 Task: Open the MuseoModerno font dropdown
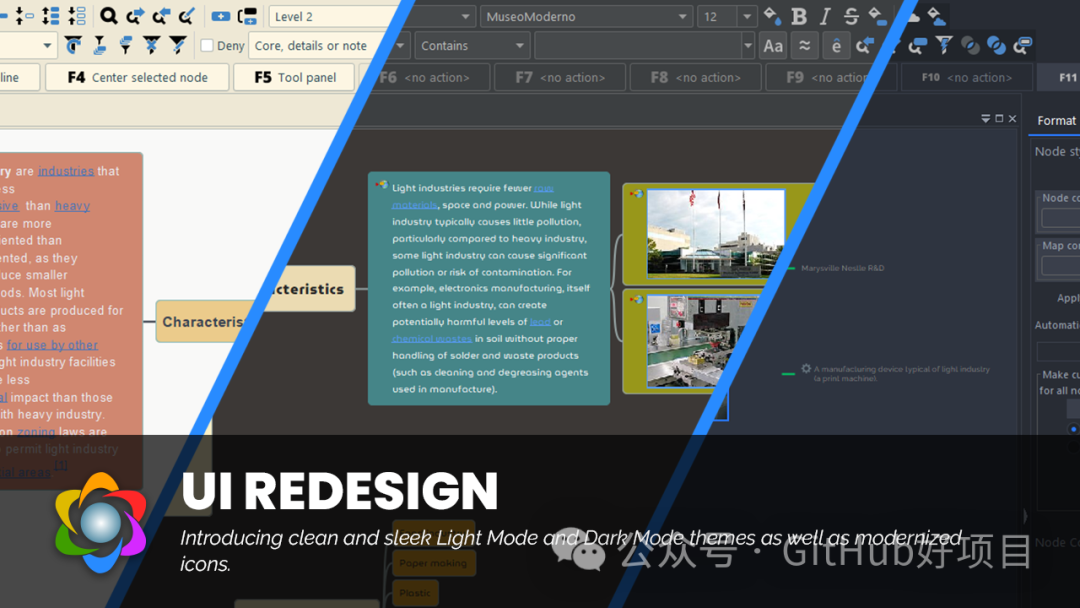coord(585,17)
